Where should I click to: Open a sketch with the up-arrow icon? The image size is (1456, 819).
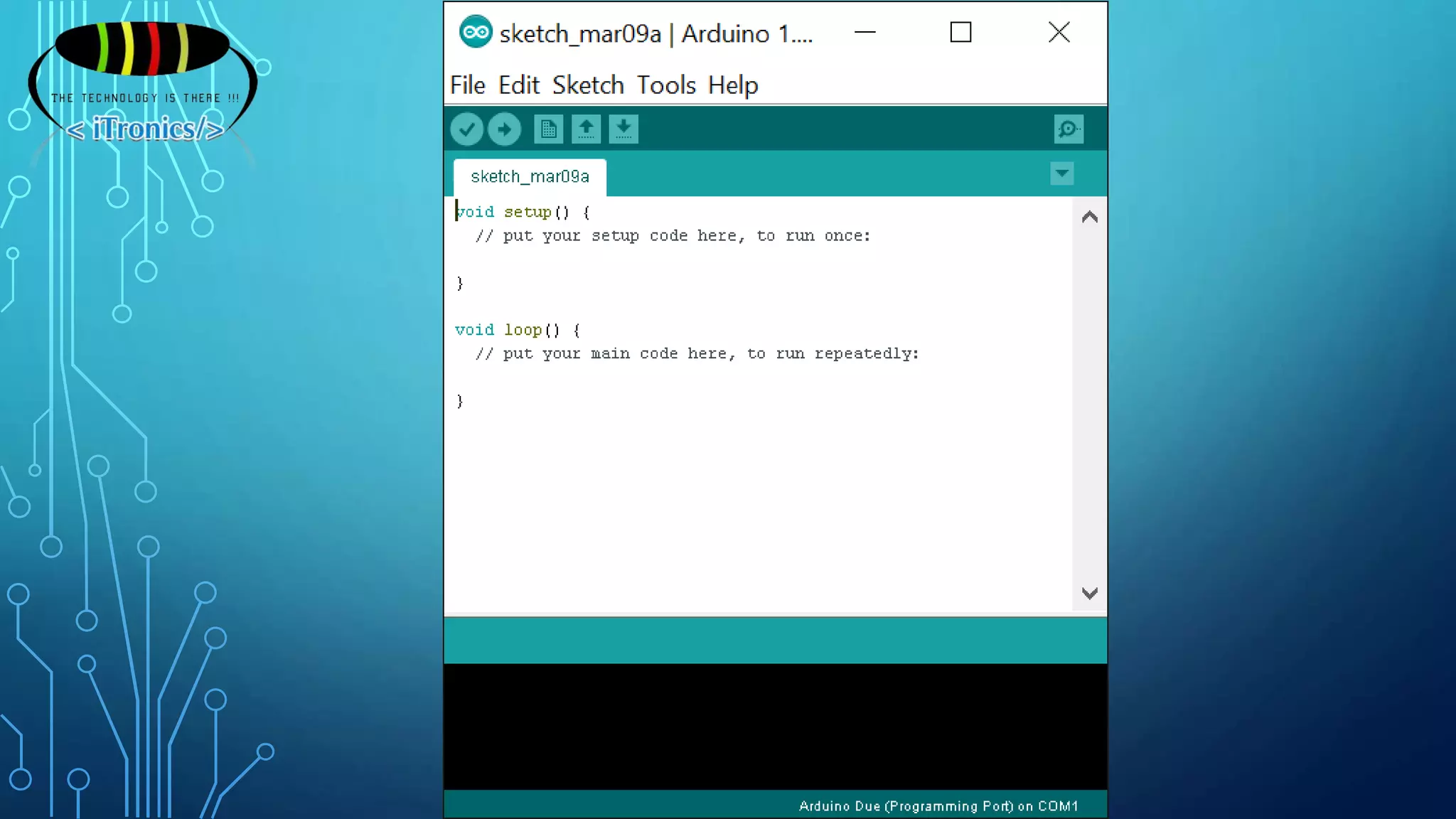pos(586,129)
